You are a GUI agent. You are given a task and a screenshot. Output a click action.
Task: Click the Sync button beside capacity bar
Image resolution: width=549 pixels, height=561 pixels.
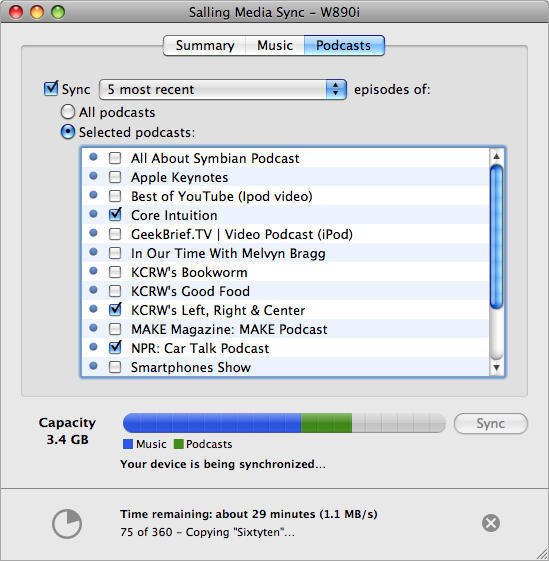(x=490, y=424)
